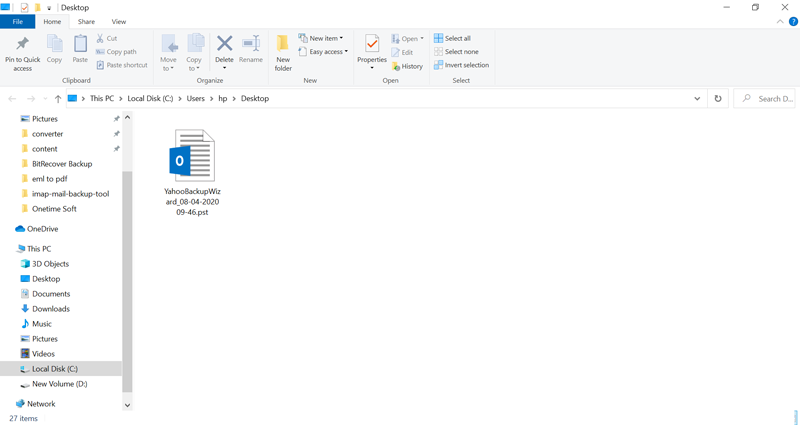The width and height of the screenshot is (800, 425).
Task: Refresh the current folder
Action: pos(718,98)
